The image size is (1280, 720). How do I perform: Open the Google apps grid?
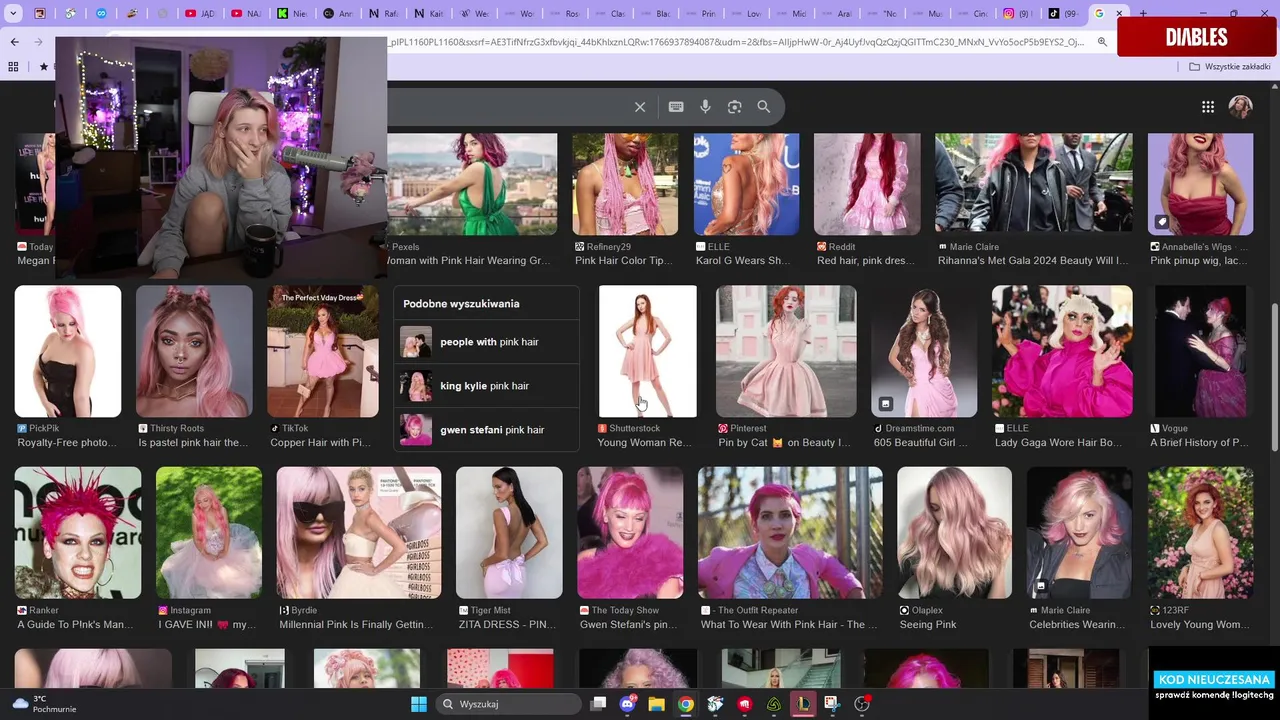click(x=1208, y=107)
